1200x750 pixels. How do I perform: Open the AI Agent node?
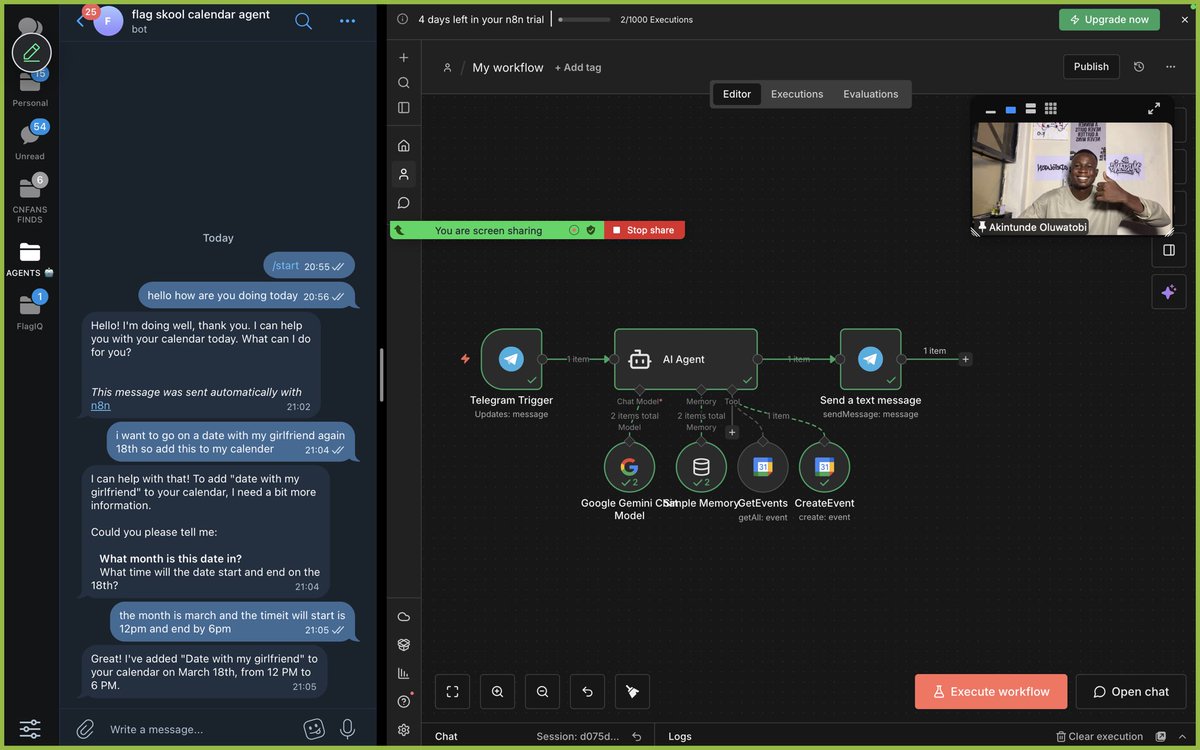pyautogui.click(x=685, y=359)
